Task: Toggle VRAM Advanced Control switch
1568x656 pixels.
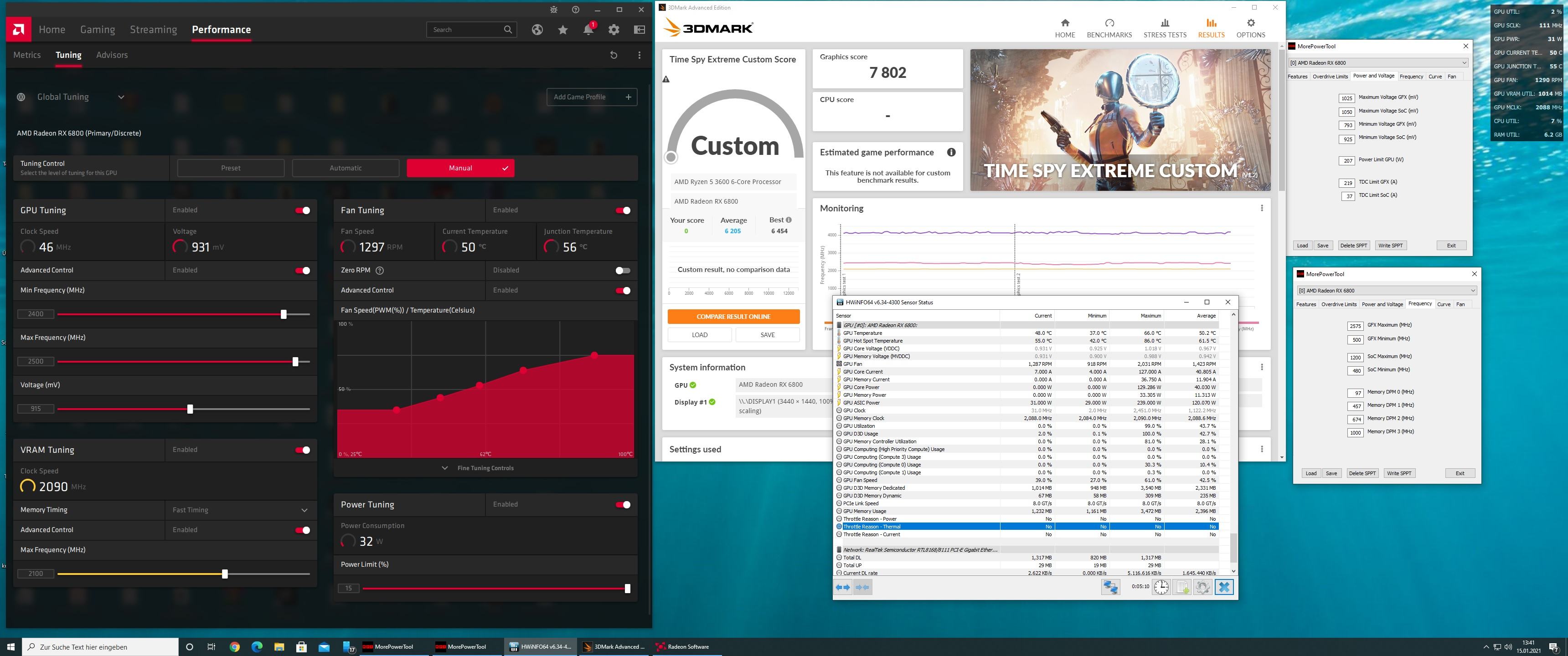Action: pyautogui.click(x=303, y=531)
